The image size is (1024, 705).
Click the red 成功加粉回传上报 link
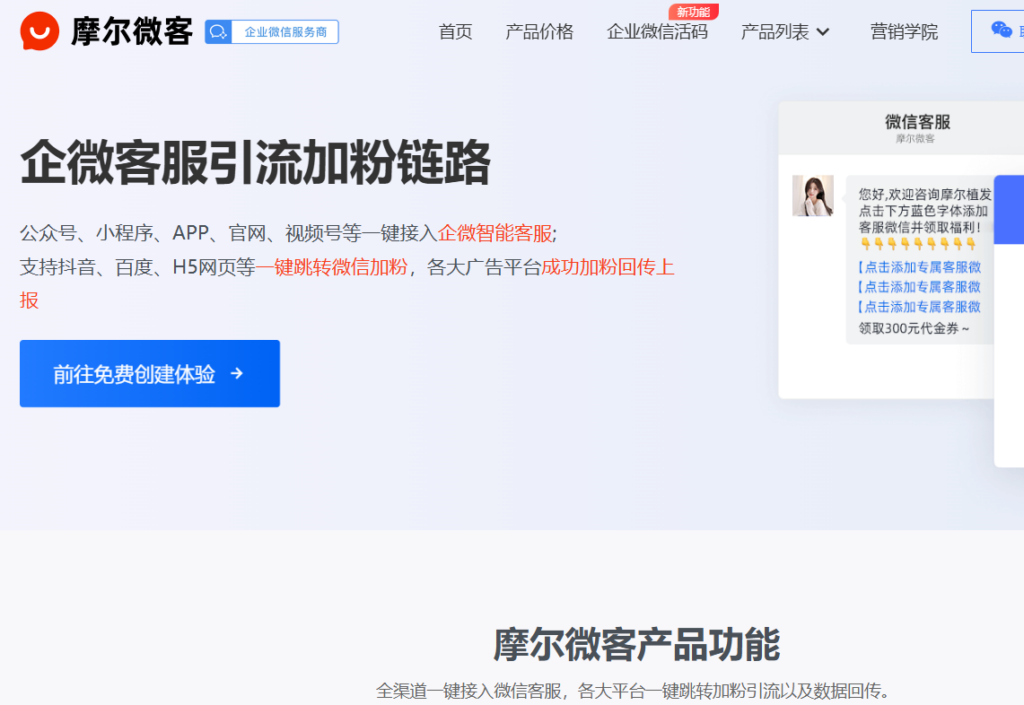[608, 268]
